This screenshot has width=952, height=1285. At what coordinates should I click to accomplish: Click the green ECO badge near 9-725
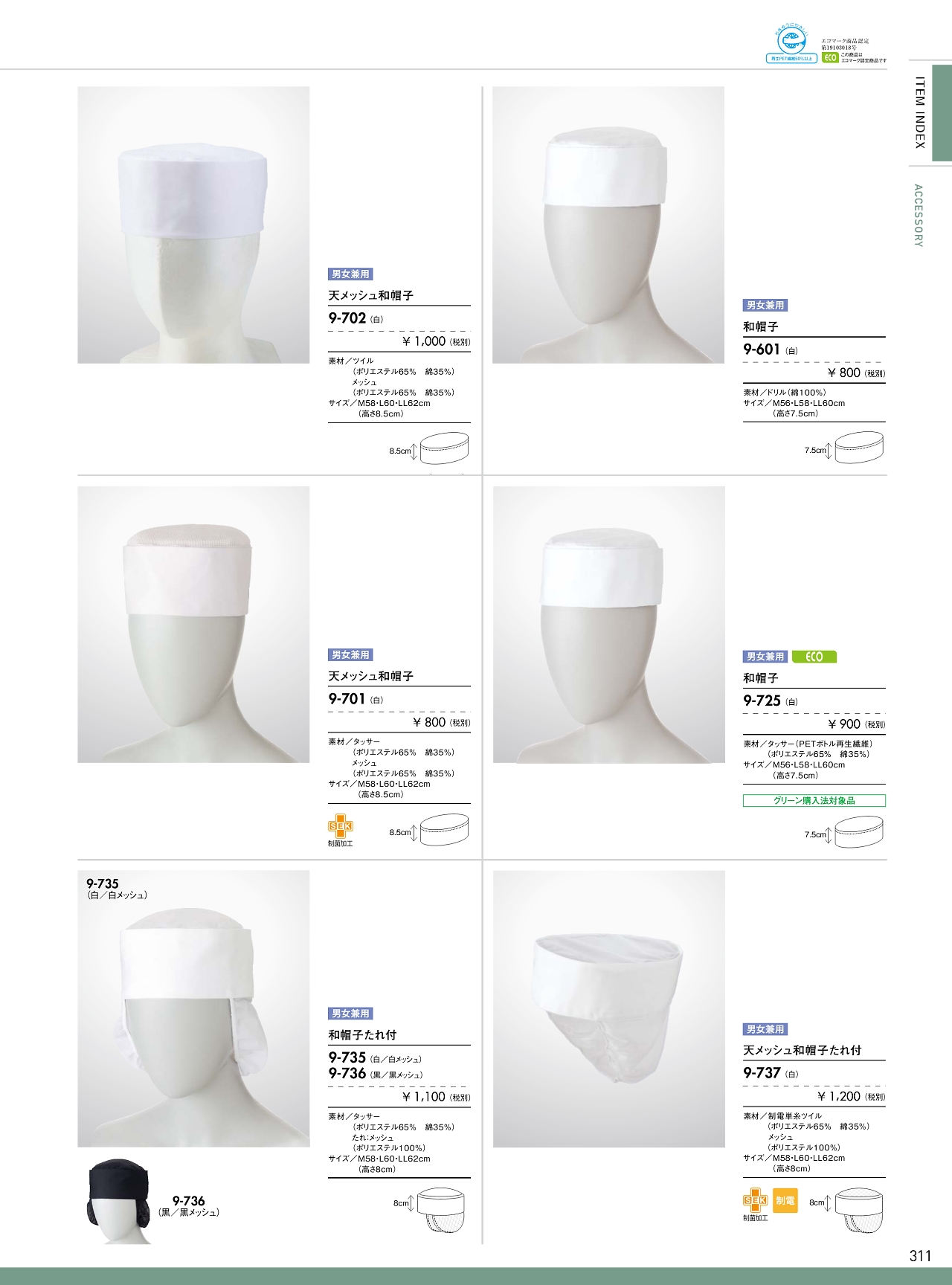point(814,657)
